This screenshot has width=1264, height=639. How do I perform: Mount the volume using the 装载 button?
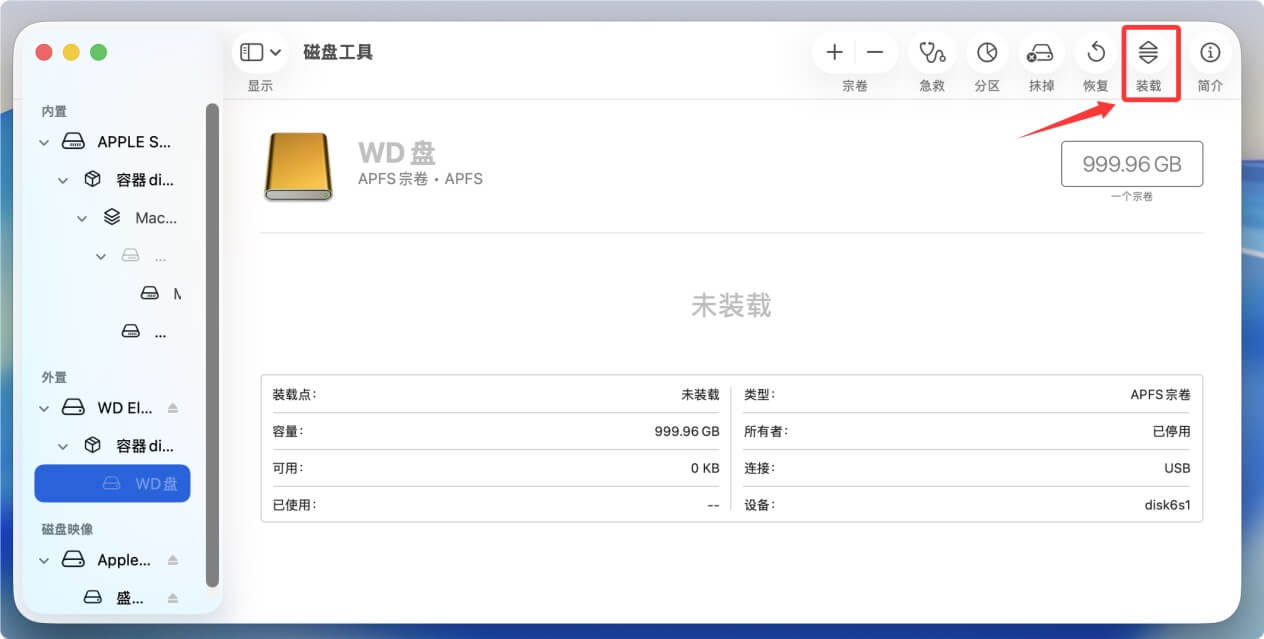click(x=1149, y=52)
